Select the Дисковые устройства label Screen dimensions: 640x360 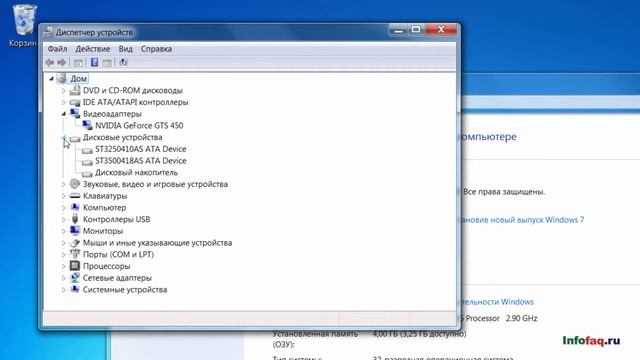pos(122,138)
